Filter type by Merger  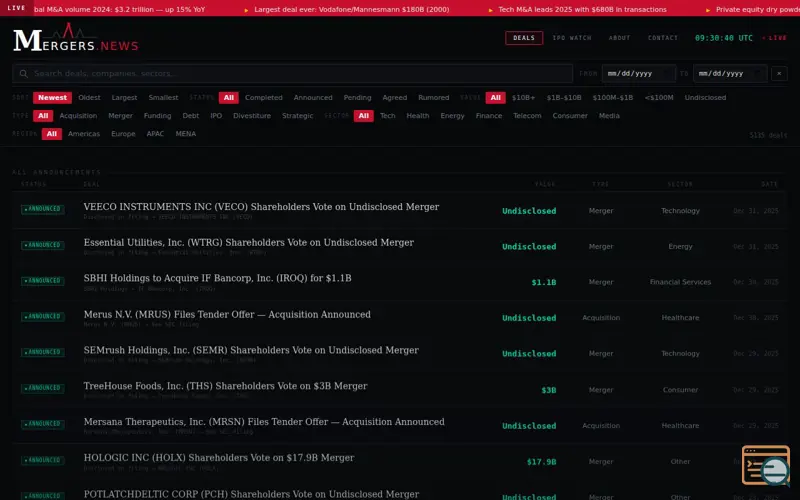coord(120,116)
